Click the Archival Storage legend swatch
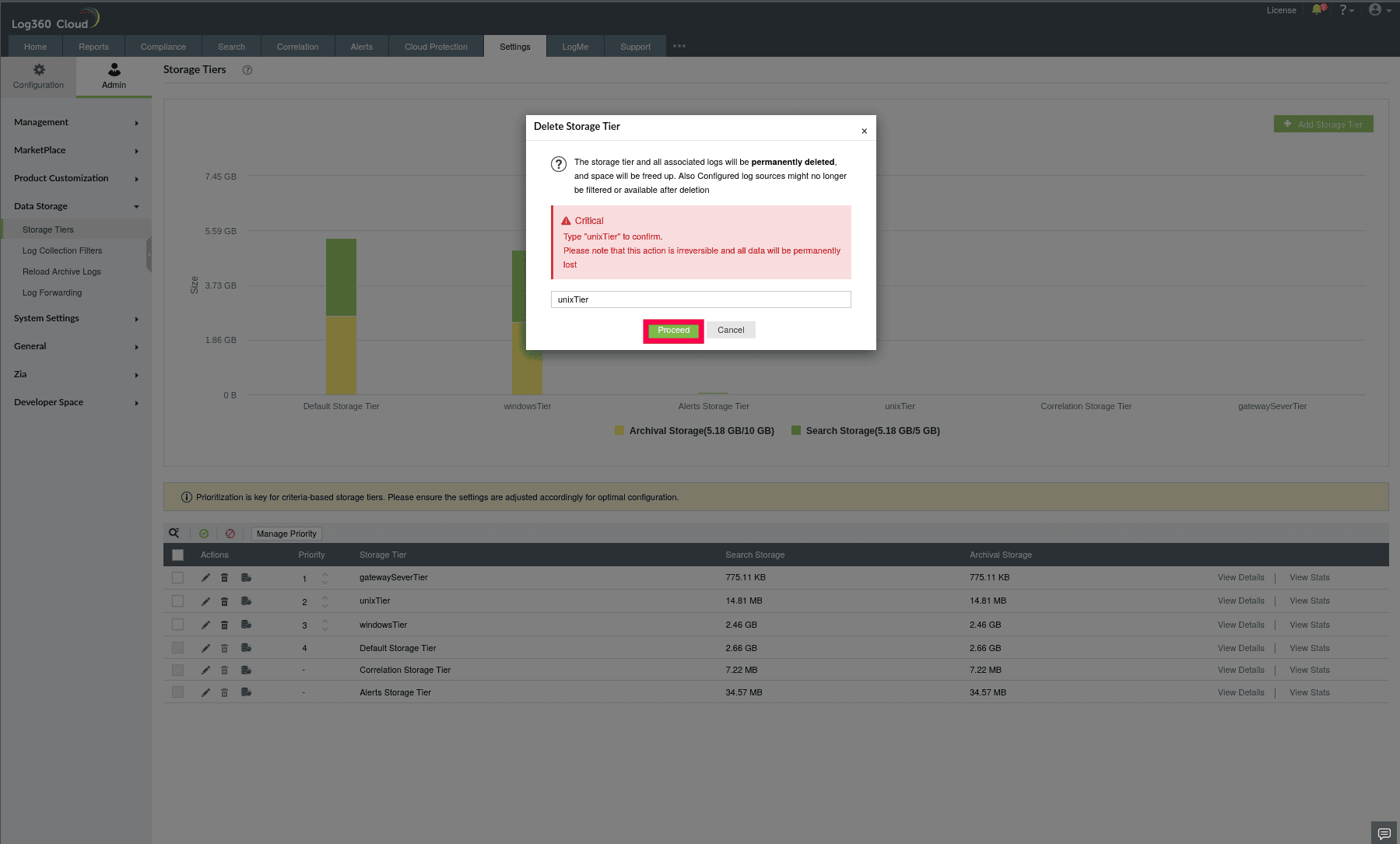 [x=619, y=430]
